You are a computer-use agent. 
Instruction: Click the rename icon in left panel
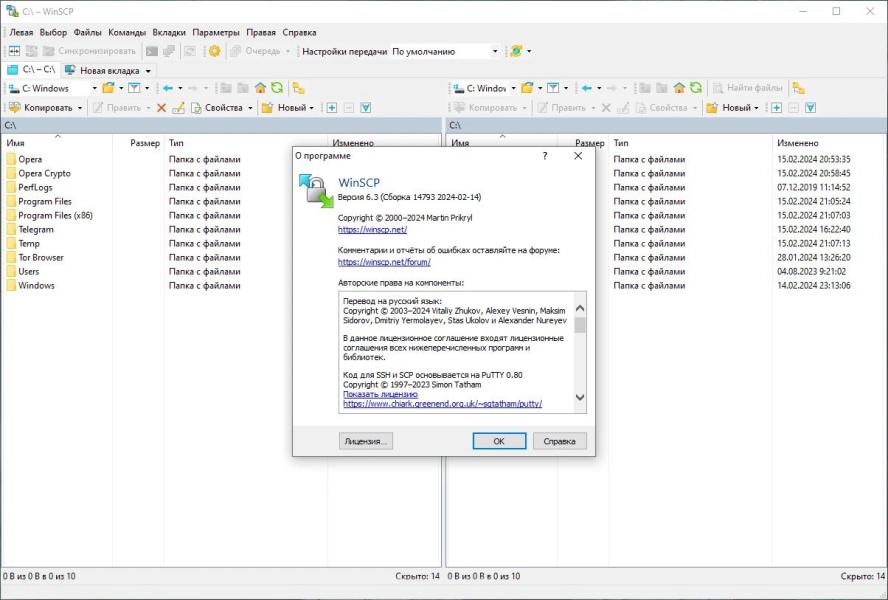point(178,108)
